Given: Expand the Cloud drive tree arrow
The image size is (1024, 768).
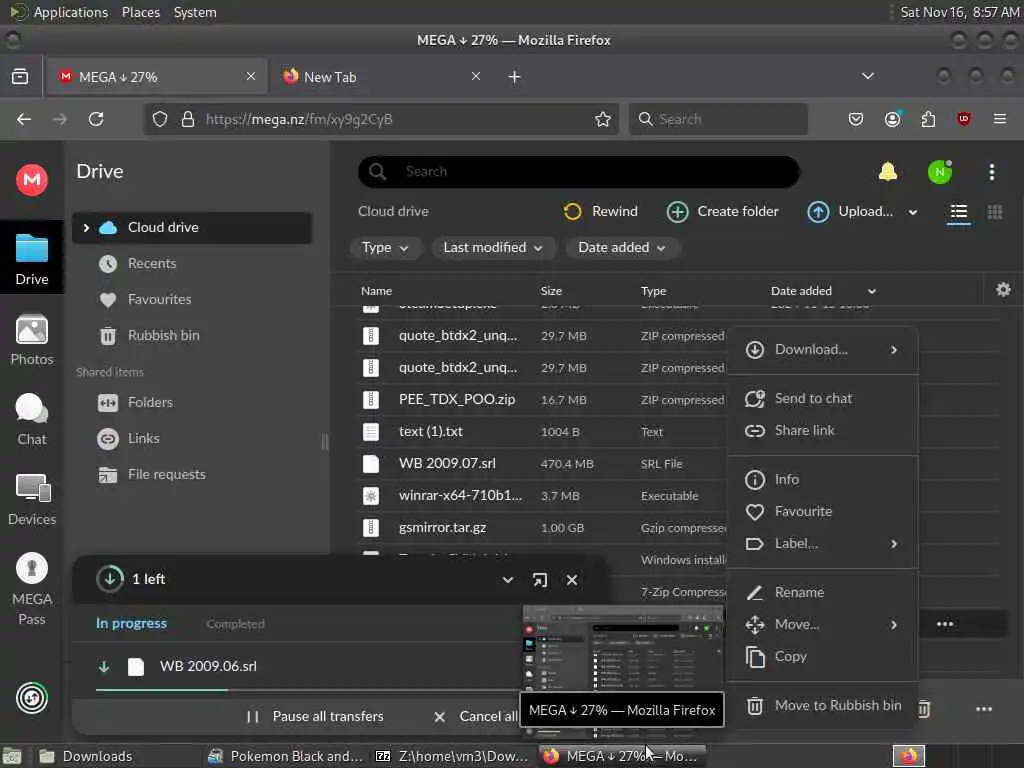Looking at the screenshot, I should pyautogui.click(x=86, y=227).
